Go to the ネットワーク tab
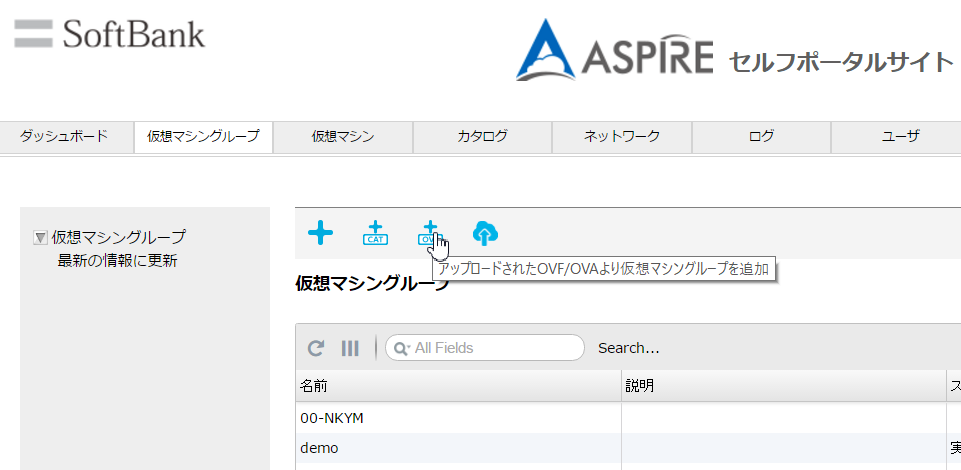The width and height of the screenshot is (961, 470). pyautogui.click(x=622, y=137)
